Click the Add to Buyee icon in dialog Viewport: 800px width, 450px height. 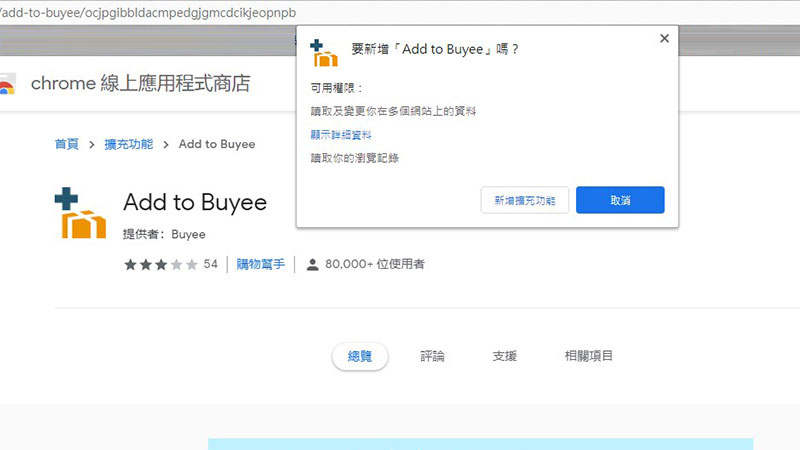tap(323, 53)
